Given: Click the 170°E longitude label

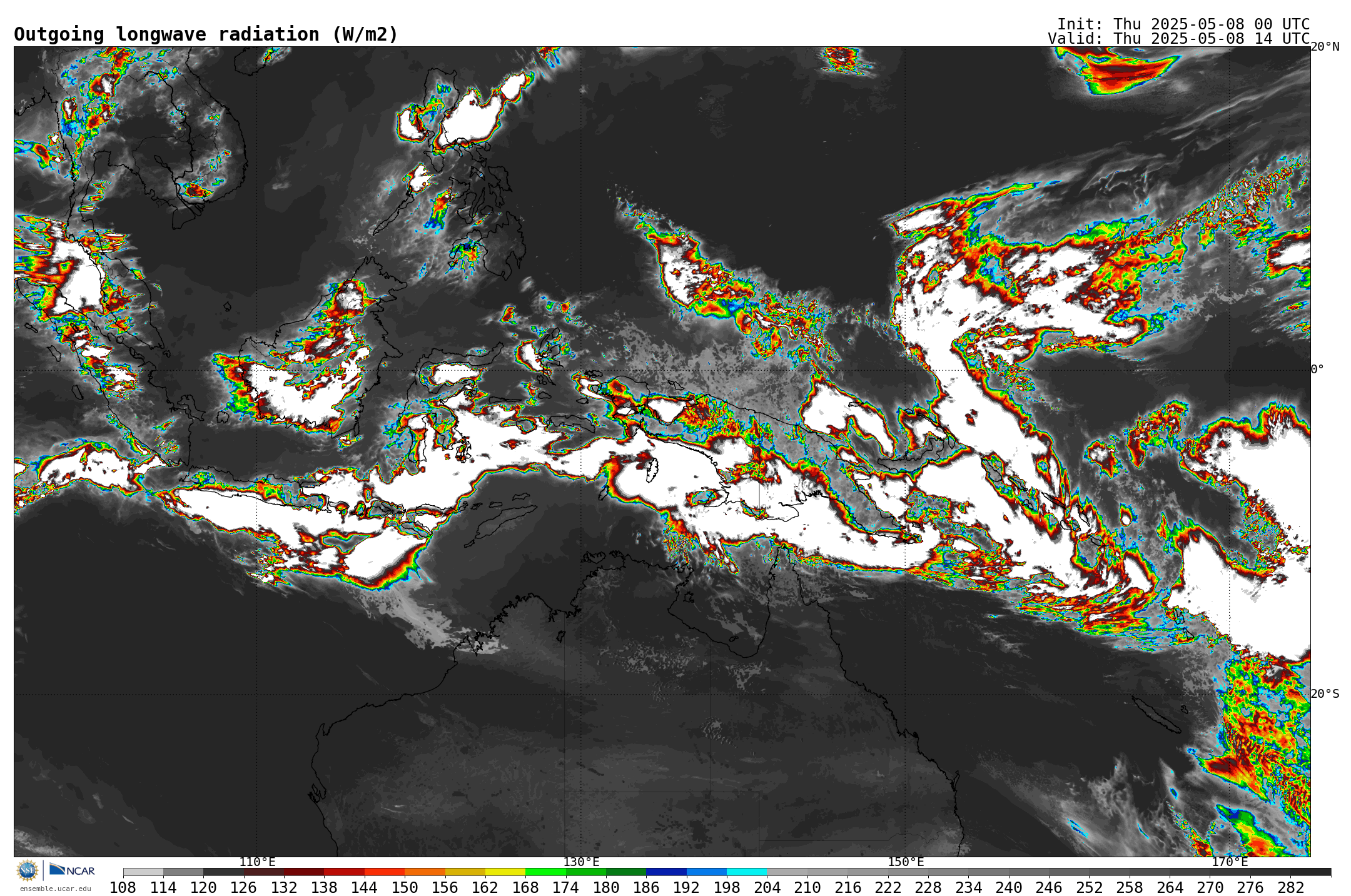Looking at the screenshot, I should [1230, 862].
